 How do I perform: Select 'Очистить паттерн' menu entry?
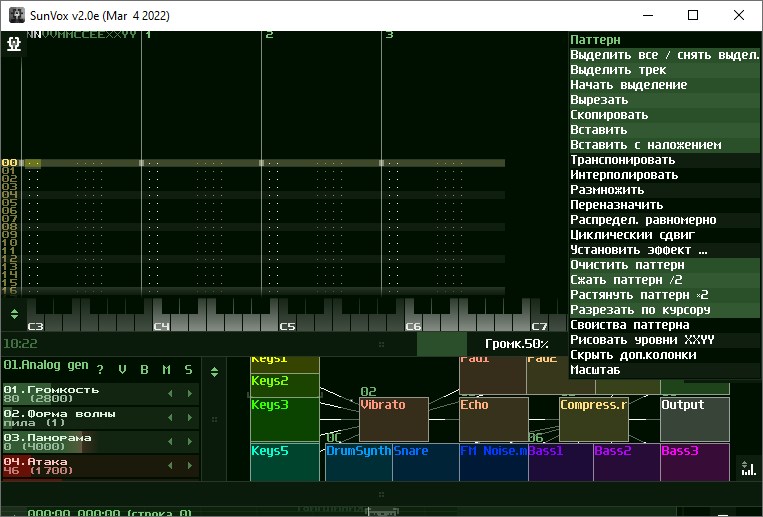627,265
